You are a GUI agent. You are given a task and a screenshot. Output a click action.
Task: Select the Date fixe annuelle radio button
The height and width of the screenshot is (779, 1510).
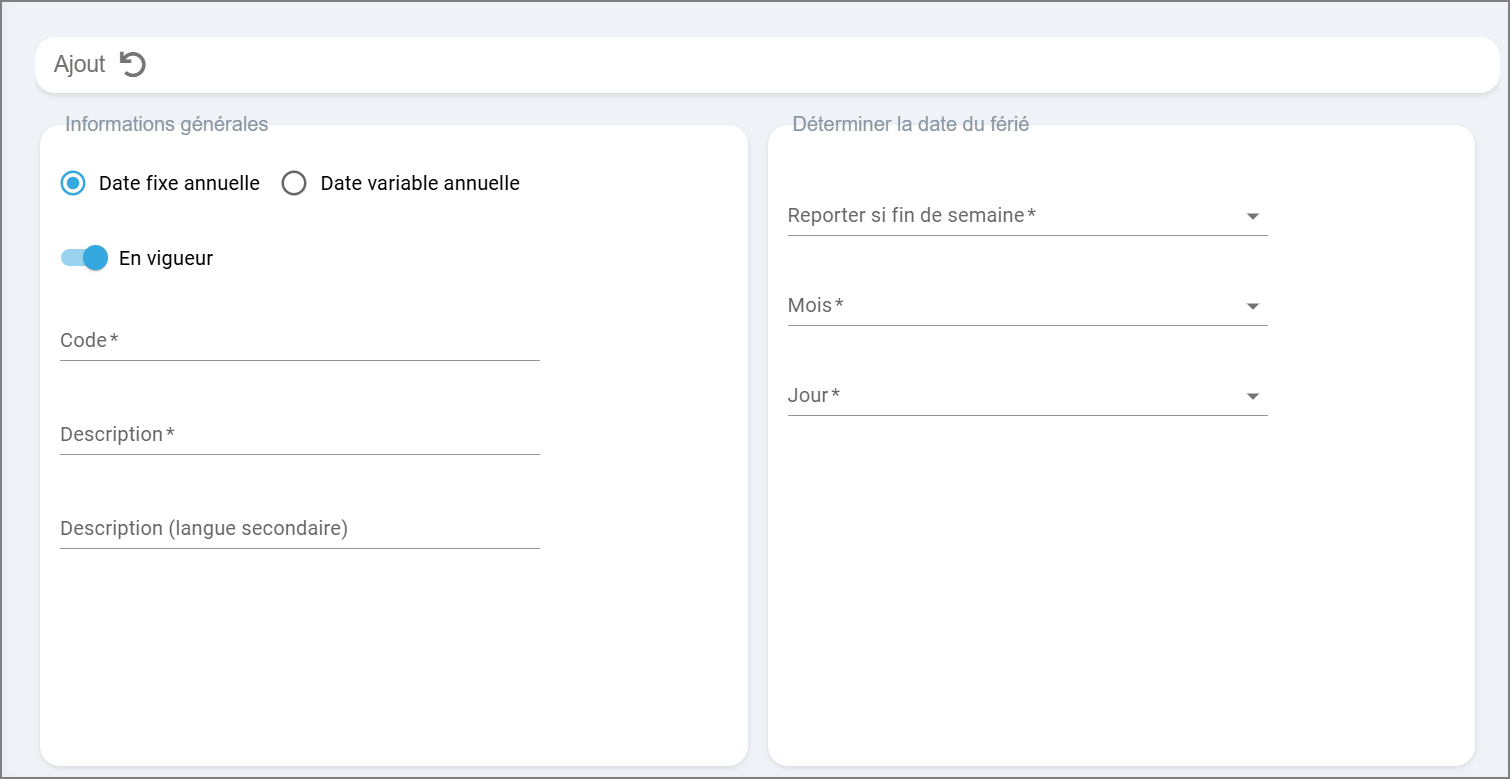click(x=73, y=184)
